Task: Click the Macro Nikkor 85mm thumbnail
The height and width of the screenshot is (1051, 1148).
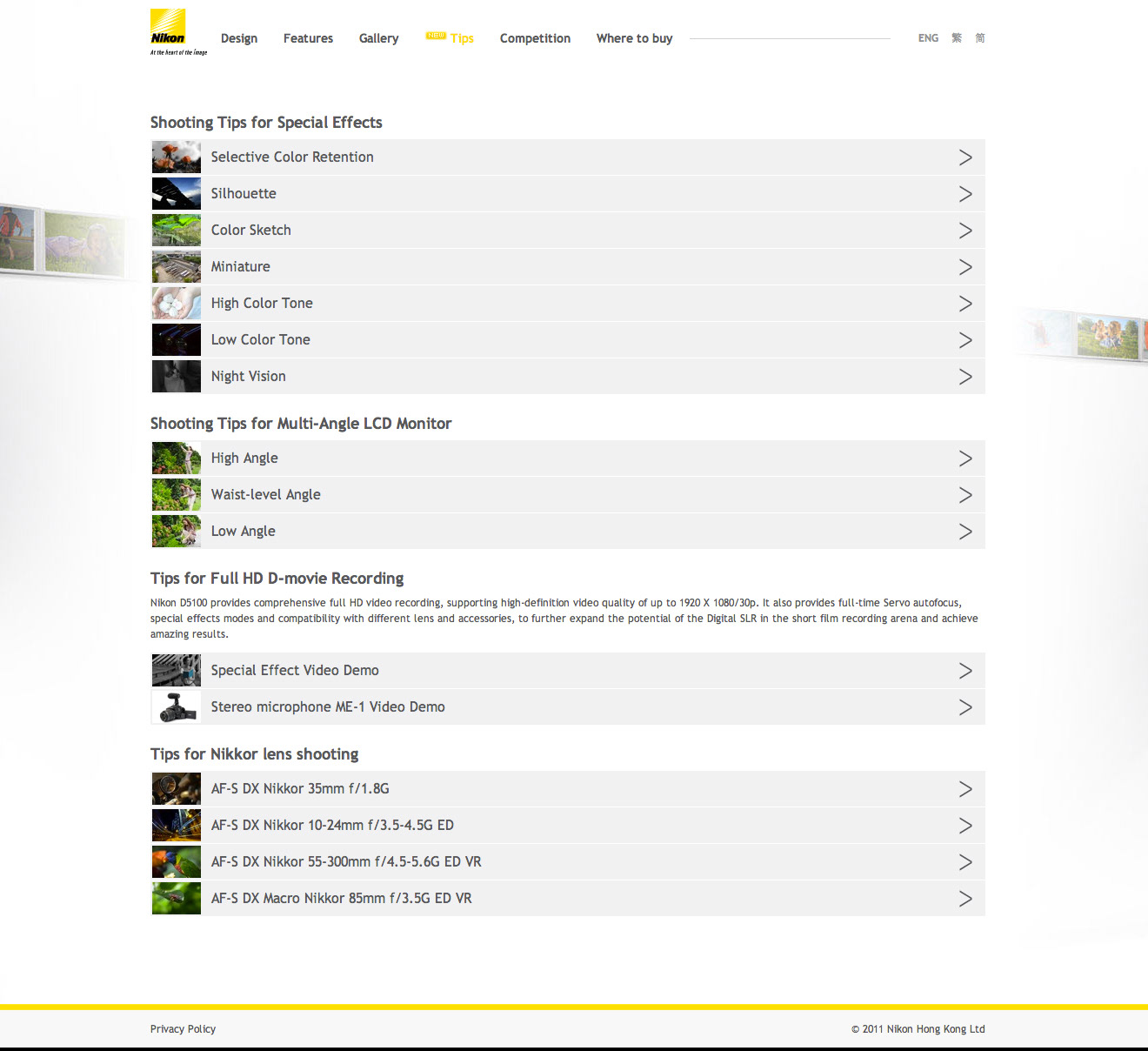Action: click(x=177, y=899)
